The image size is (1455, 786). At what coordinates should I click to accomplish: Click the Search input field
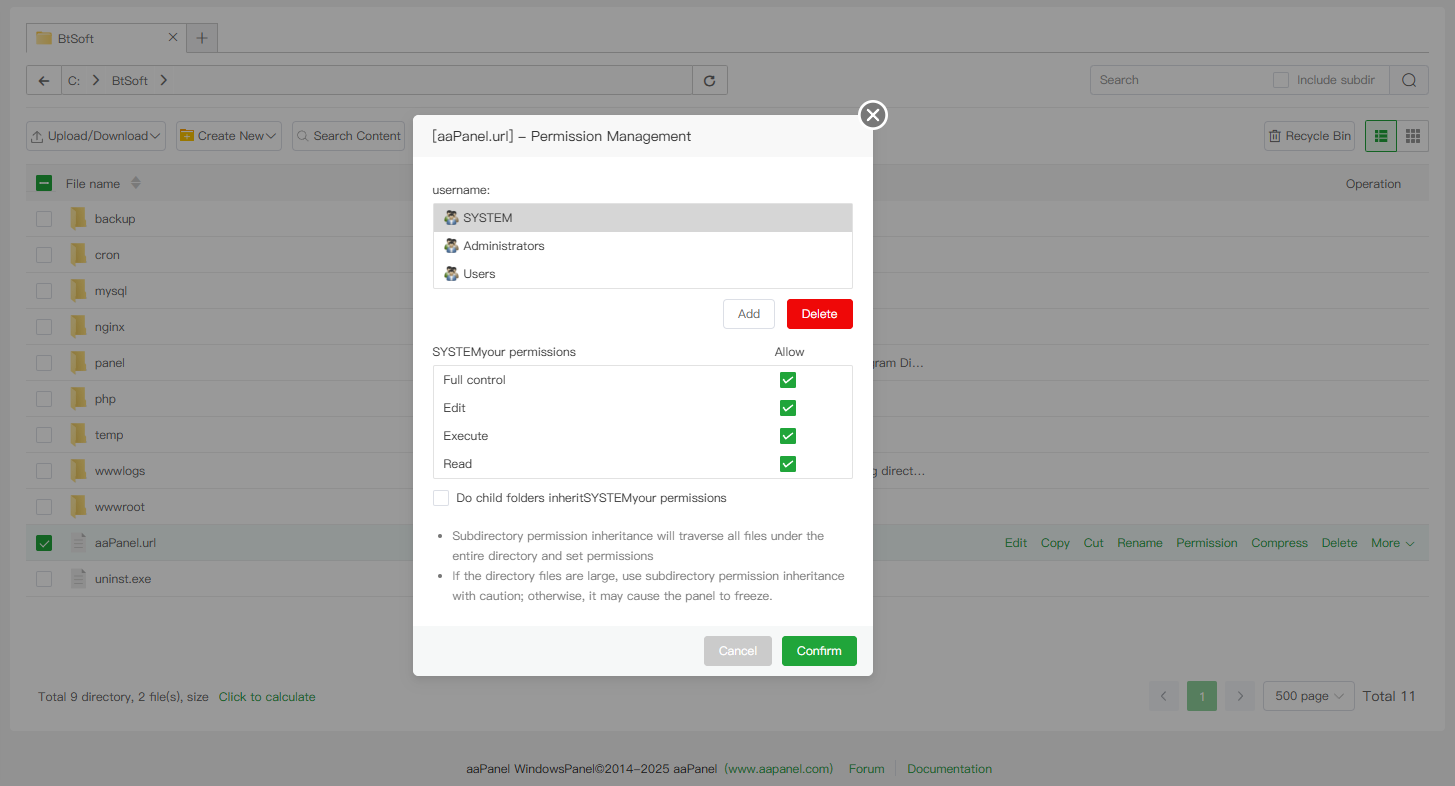click(x=1178, y=80)
